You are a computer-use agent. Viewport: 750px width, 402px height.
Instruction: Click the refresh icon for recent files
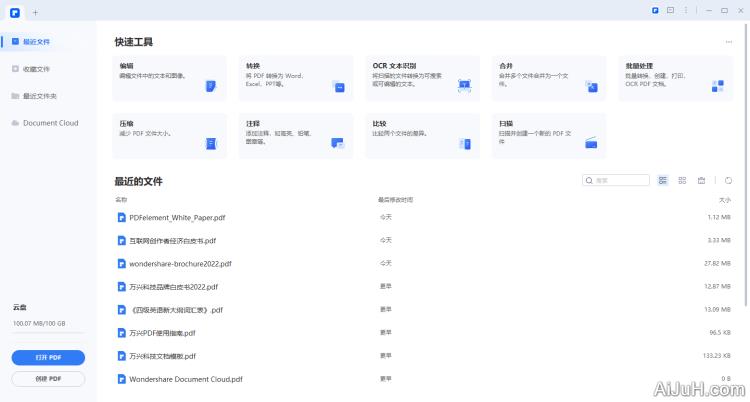point(728,180)
